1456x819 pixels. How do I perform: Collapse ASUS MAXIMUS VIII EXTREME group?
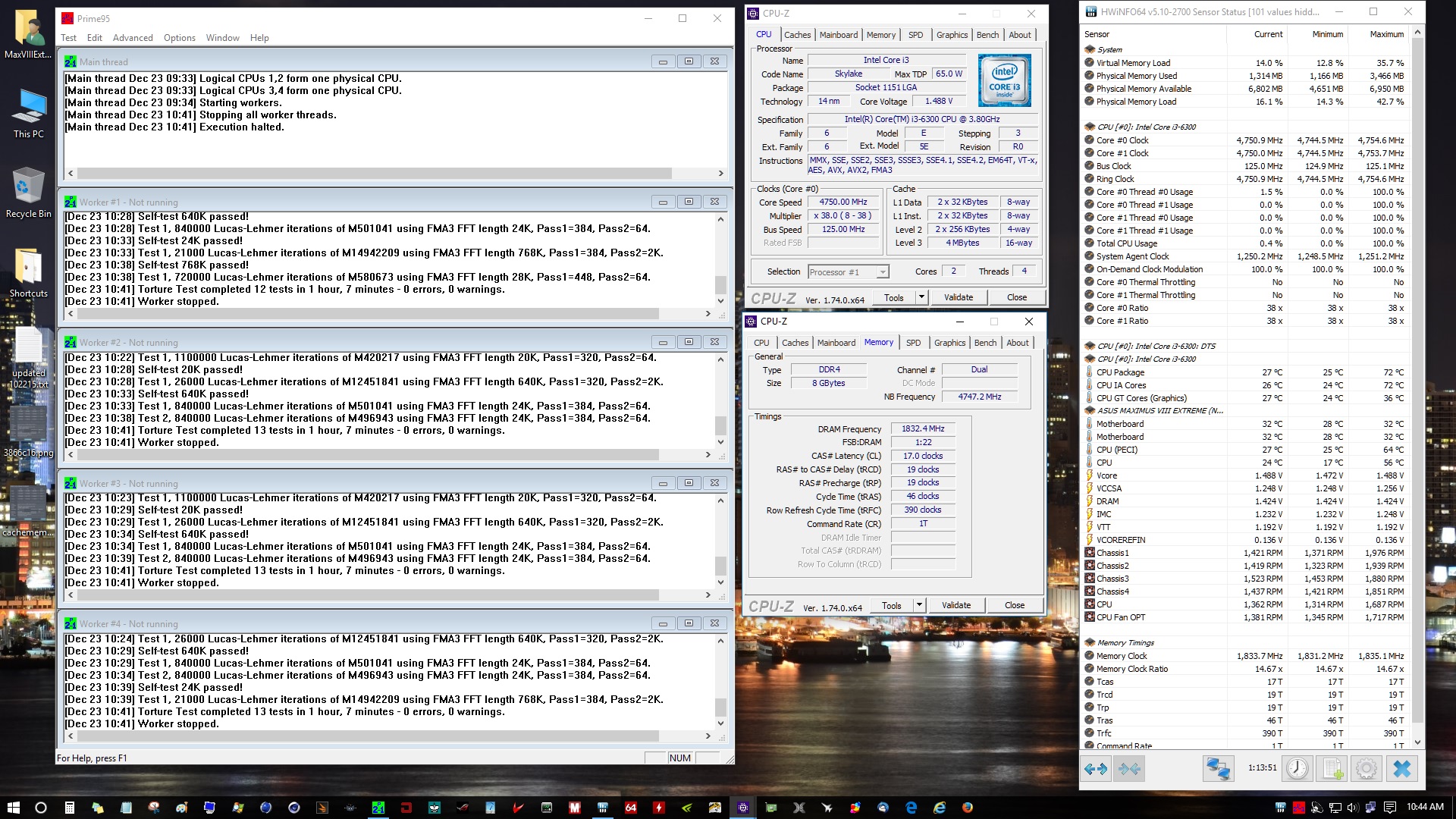point(1090,410)
